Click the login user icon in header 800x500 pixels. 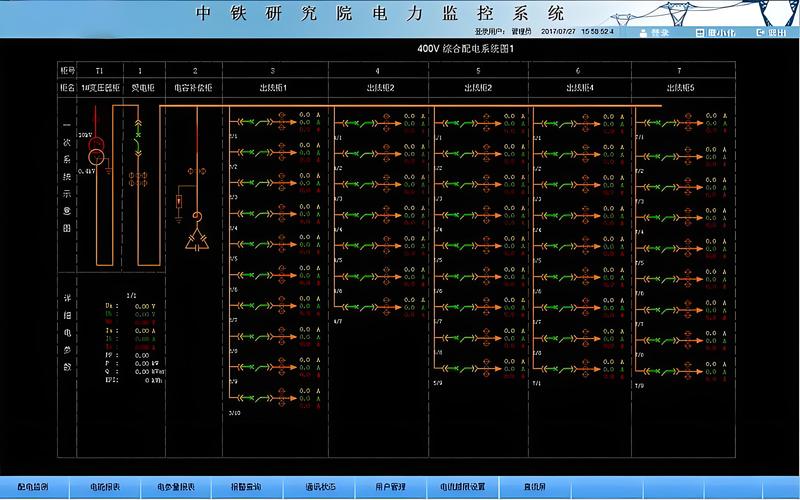[x=643, y=32]
